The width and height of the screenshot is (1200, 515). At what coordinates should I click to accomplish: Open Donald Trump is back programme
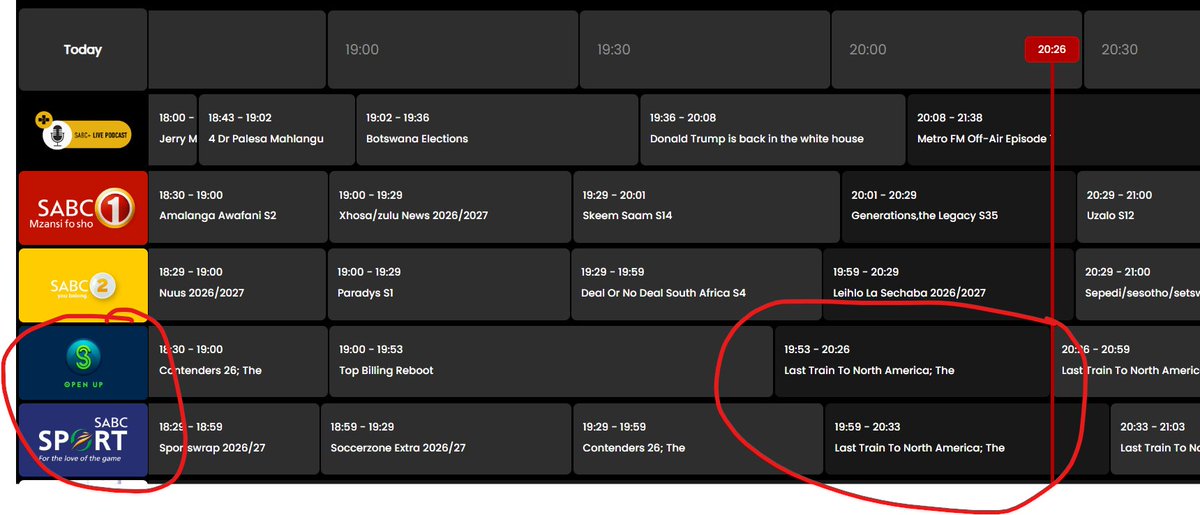click(772, 129)
